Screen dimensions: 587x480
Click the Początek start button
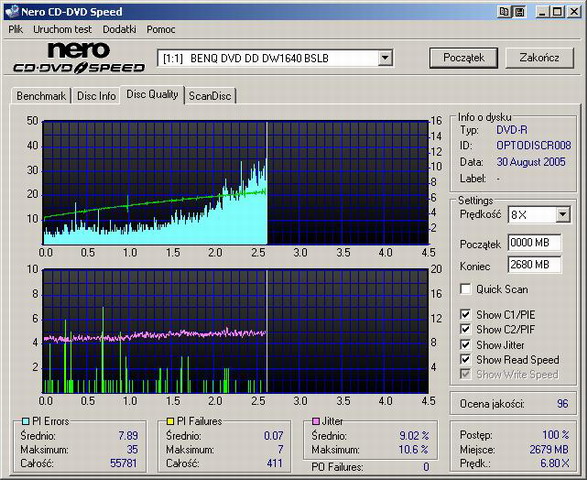(463, 58)
